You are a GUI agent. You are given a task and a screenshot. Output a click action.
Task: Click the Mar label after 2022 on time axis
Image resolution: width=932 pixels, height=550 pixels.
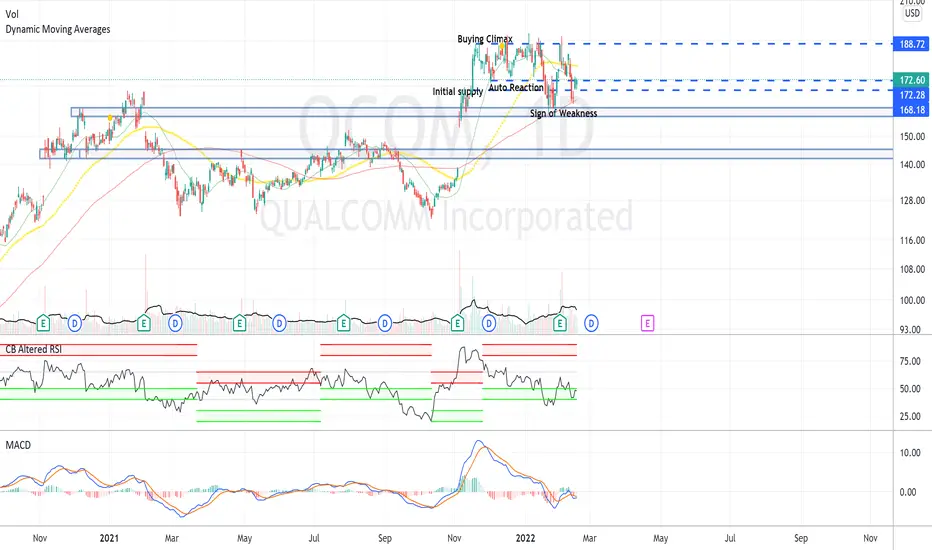coord(589,538)
